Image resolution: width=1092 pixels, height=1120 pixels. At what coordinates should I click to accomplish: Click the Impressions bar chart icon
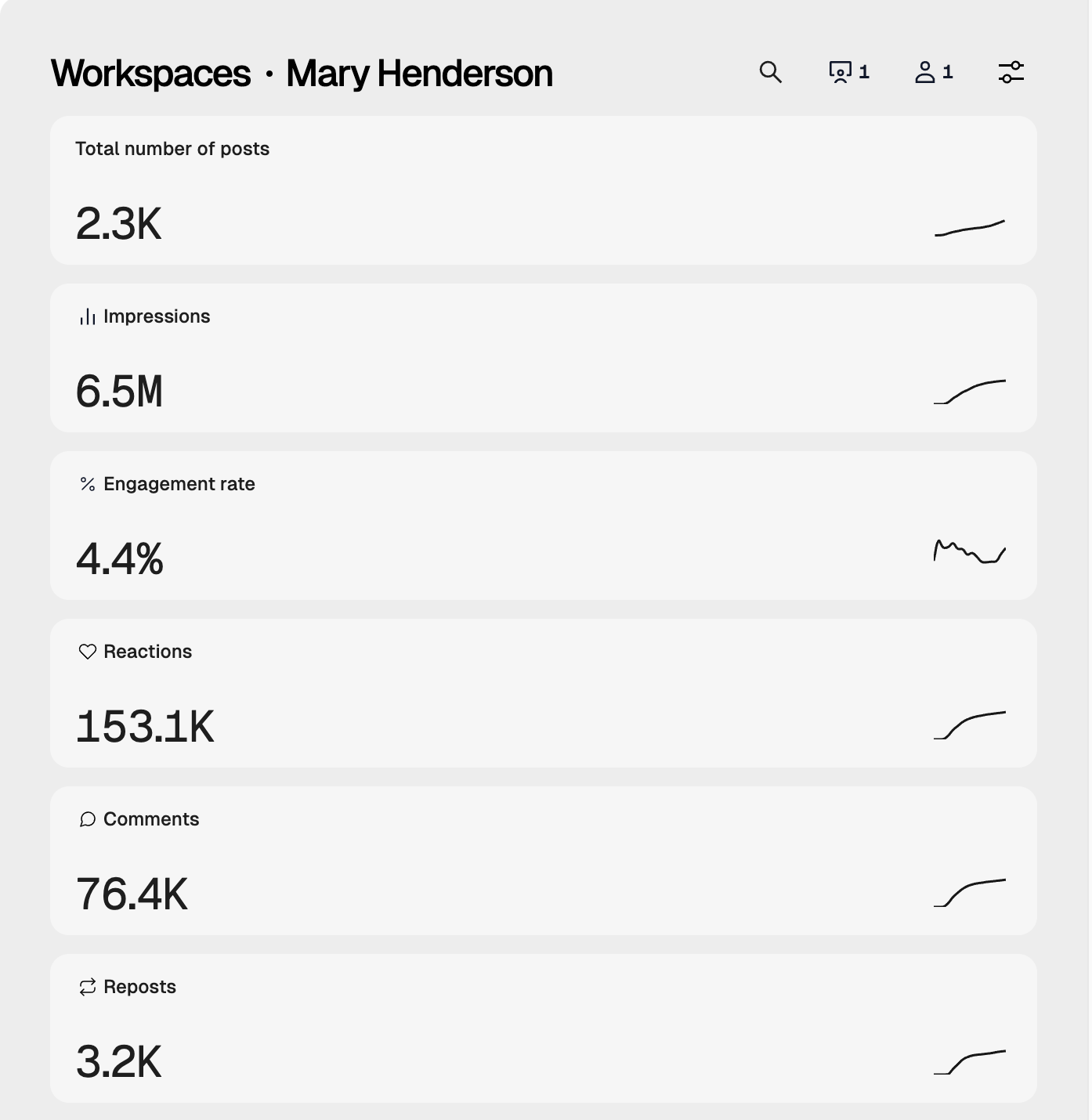coord(87,316)
